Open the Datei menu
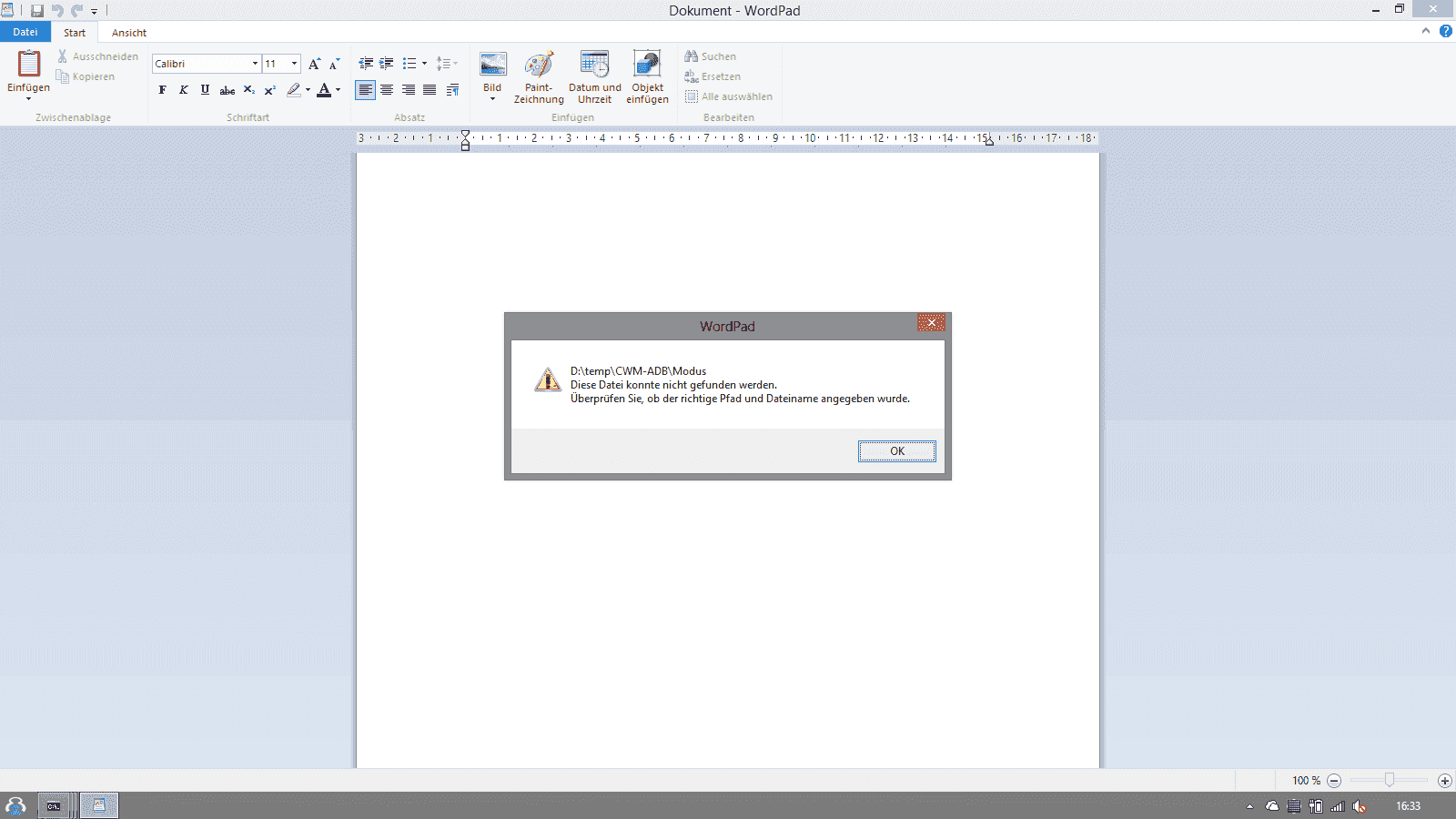The height and width of the screenshot is (819, 1456). [x=25, y=32]
